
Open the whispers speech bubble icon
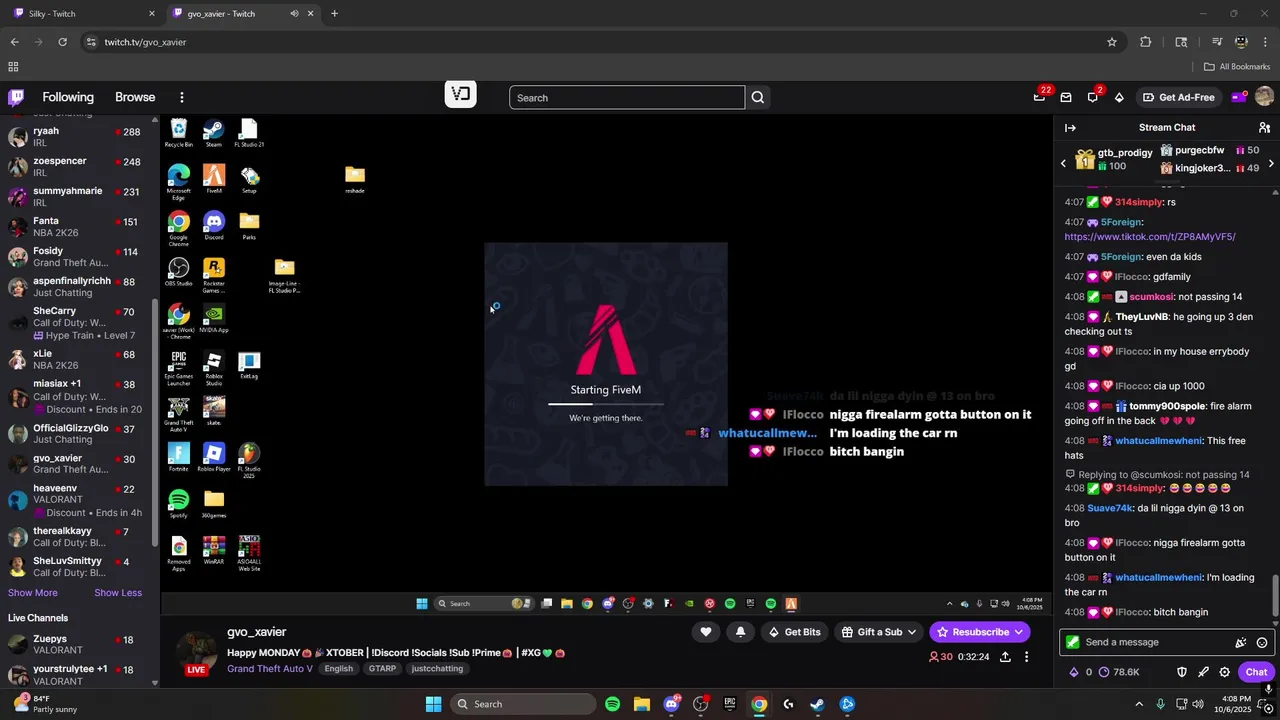click(x=1093, y=97)
